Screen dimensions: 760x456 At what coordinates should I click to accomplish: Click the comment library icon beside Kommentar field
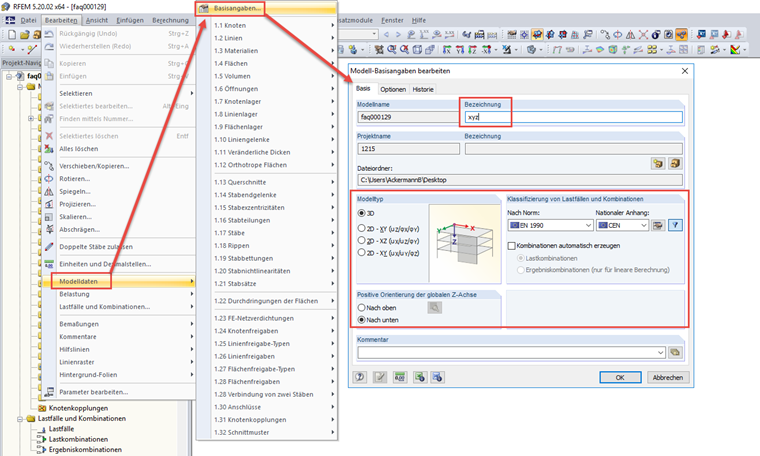(x=675, y=352)
